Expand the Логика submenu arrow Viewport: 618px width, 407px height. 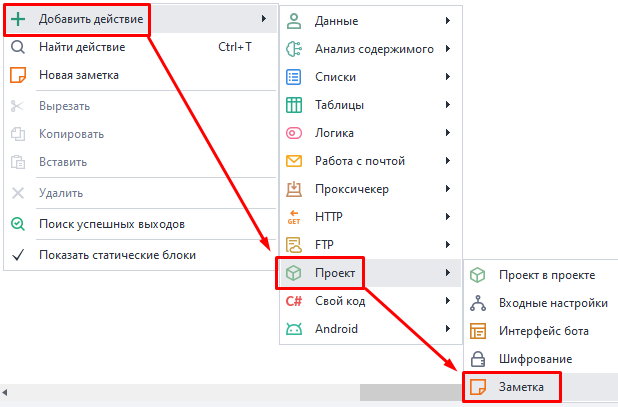[448, 132]
